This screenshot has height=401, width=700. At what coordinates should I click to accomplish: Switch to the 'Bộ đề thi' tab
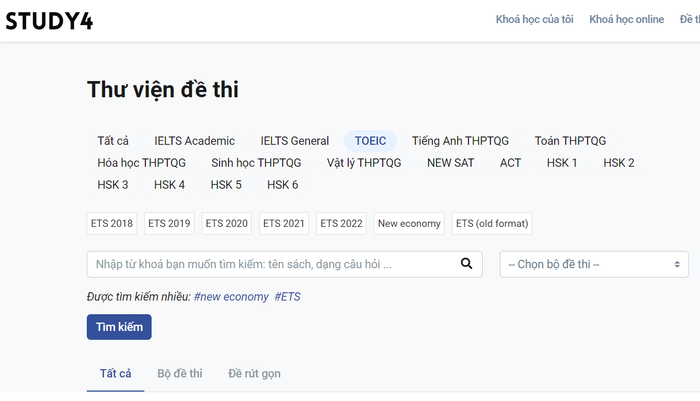point(180,373)
